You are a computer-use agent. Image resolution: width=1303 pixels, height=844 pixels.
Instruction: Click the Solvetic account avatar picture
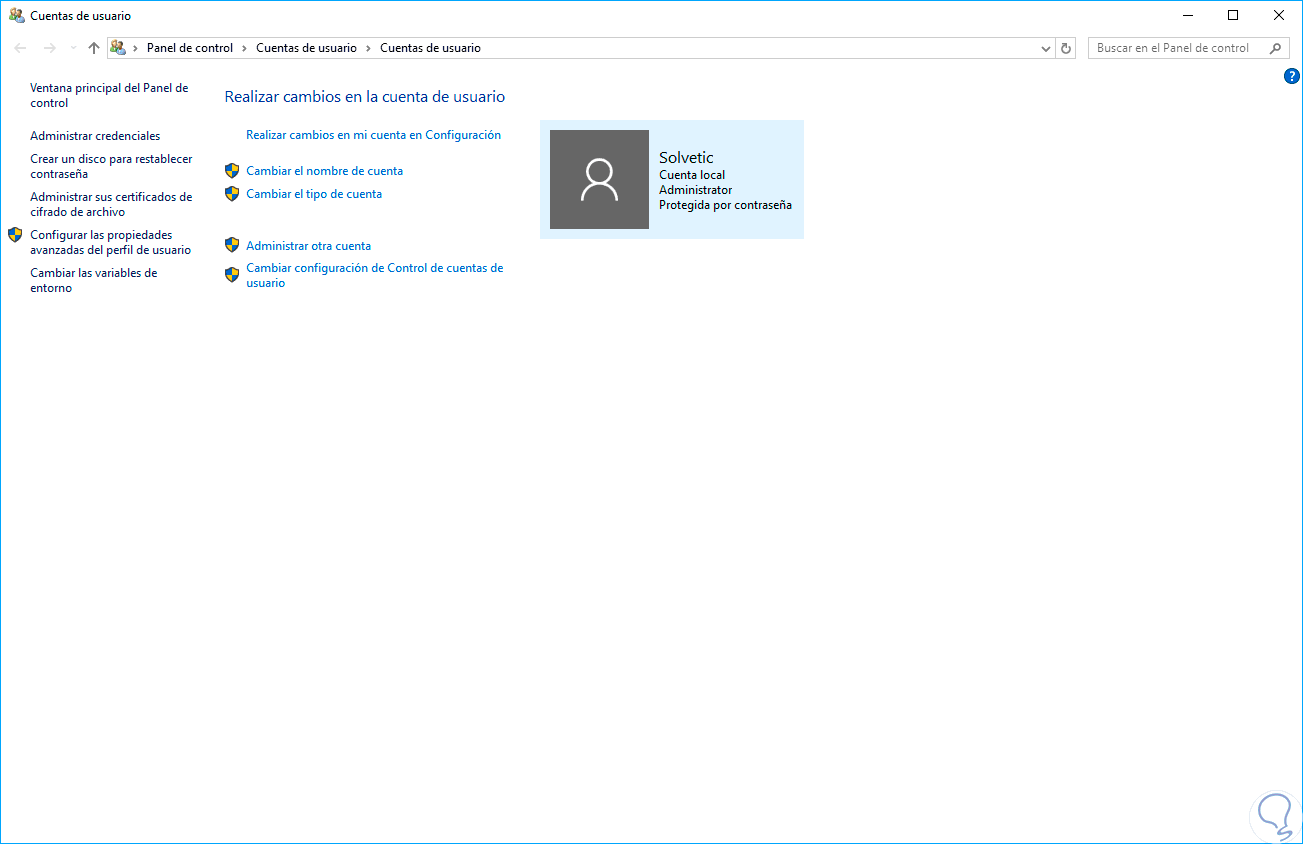[599, 179]
